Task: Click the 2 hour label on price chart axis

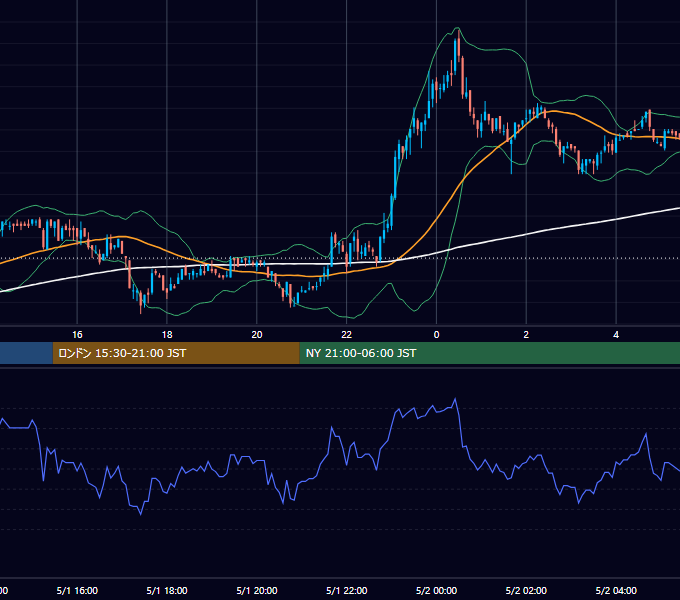Action: [x=526, y=335]
